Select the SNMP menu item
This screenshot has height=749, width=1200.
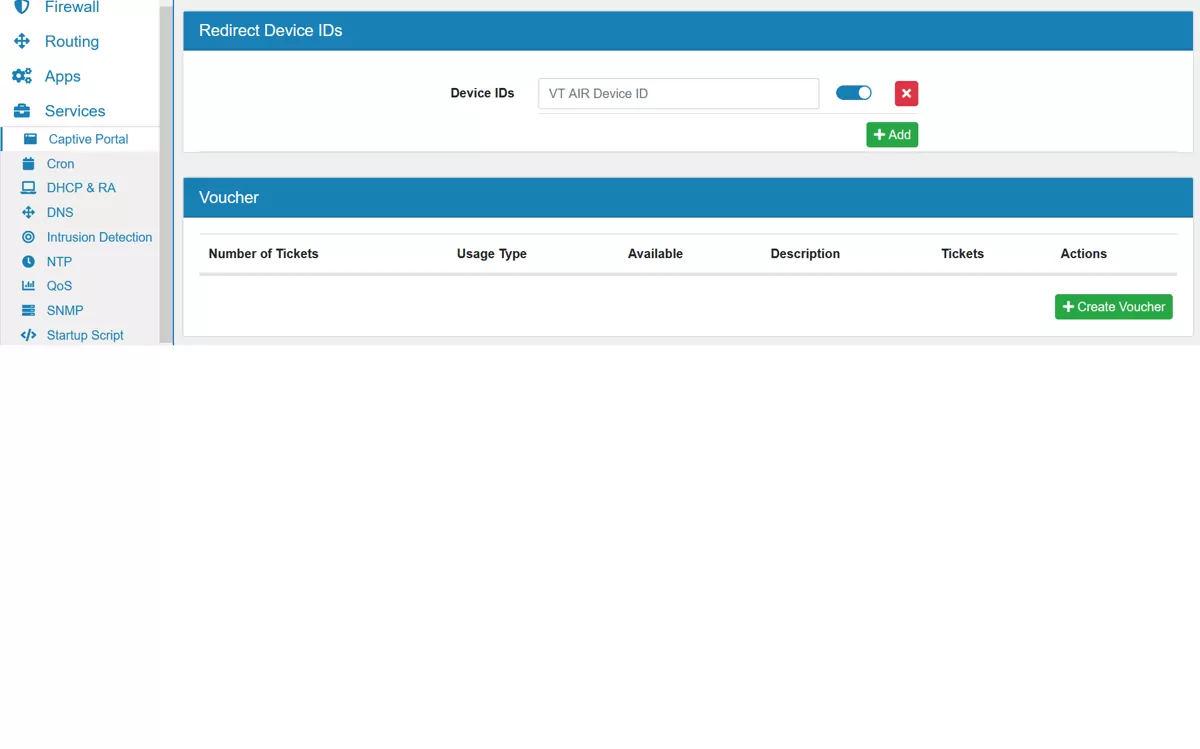click(63, 310)
